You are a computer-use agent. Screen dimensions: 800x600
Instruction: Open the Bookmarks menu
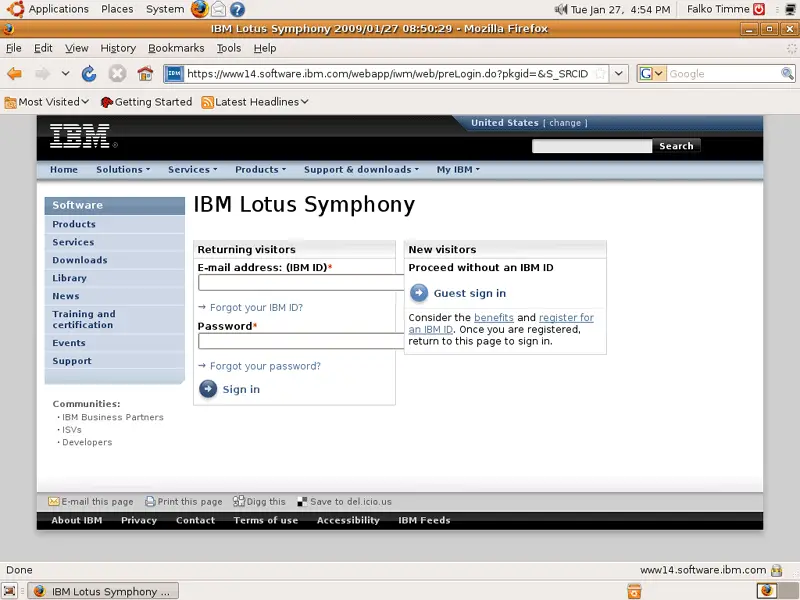click(176, 48)
